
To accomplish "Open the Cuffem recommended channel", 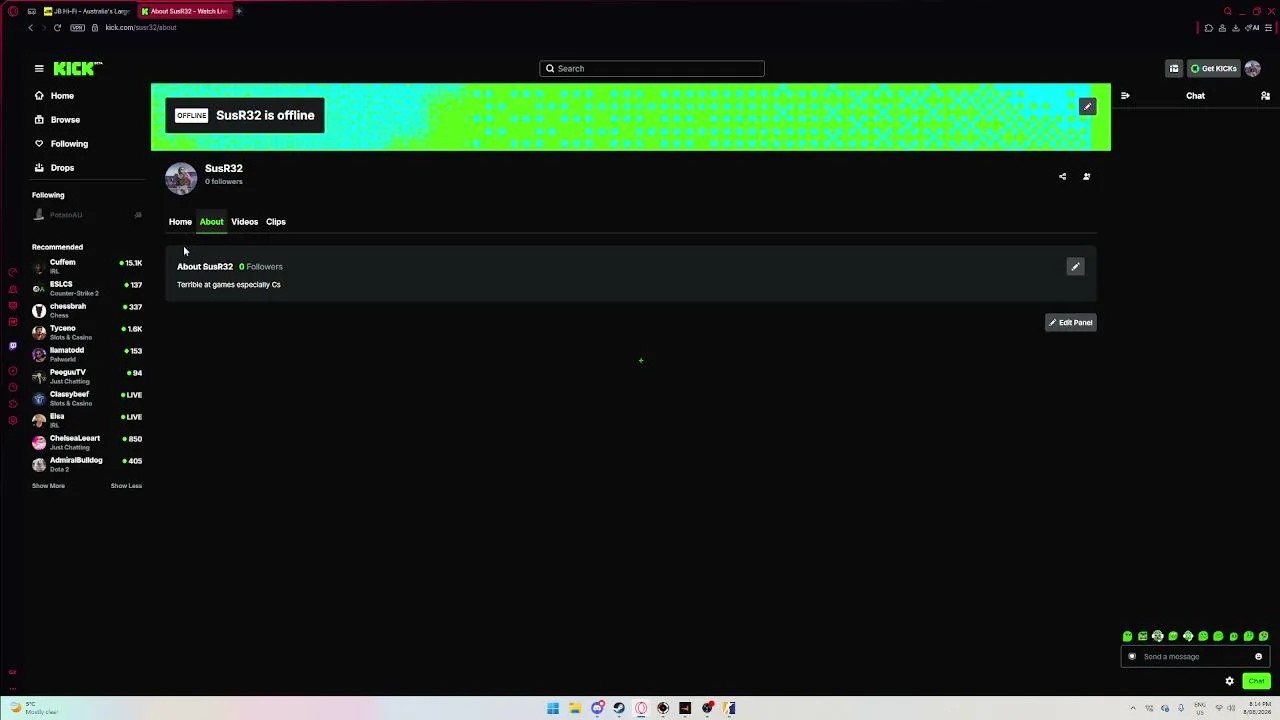I will [87, 266].
